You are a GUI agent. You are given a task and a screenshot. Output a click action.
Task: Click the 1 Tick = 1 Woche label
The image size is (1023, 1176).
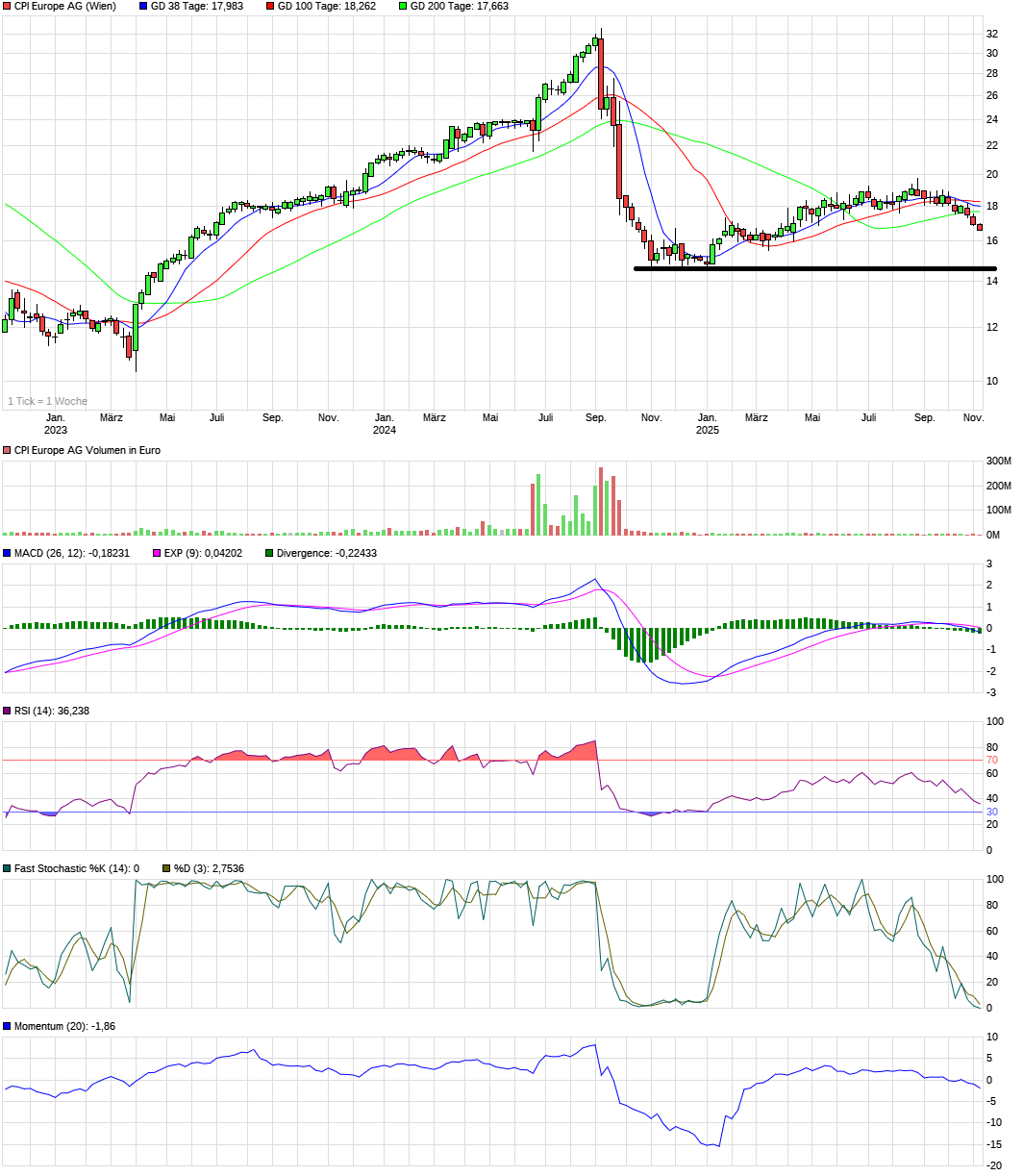[45, 400]
